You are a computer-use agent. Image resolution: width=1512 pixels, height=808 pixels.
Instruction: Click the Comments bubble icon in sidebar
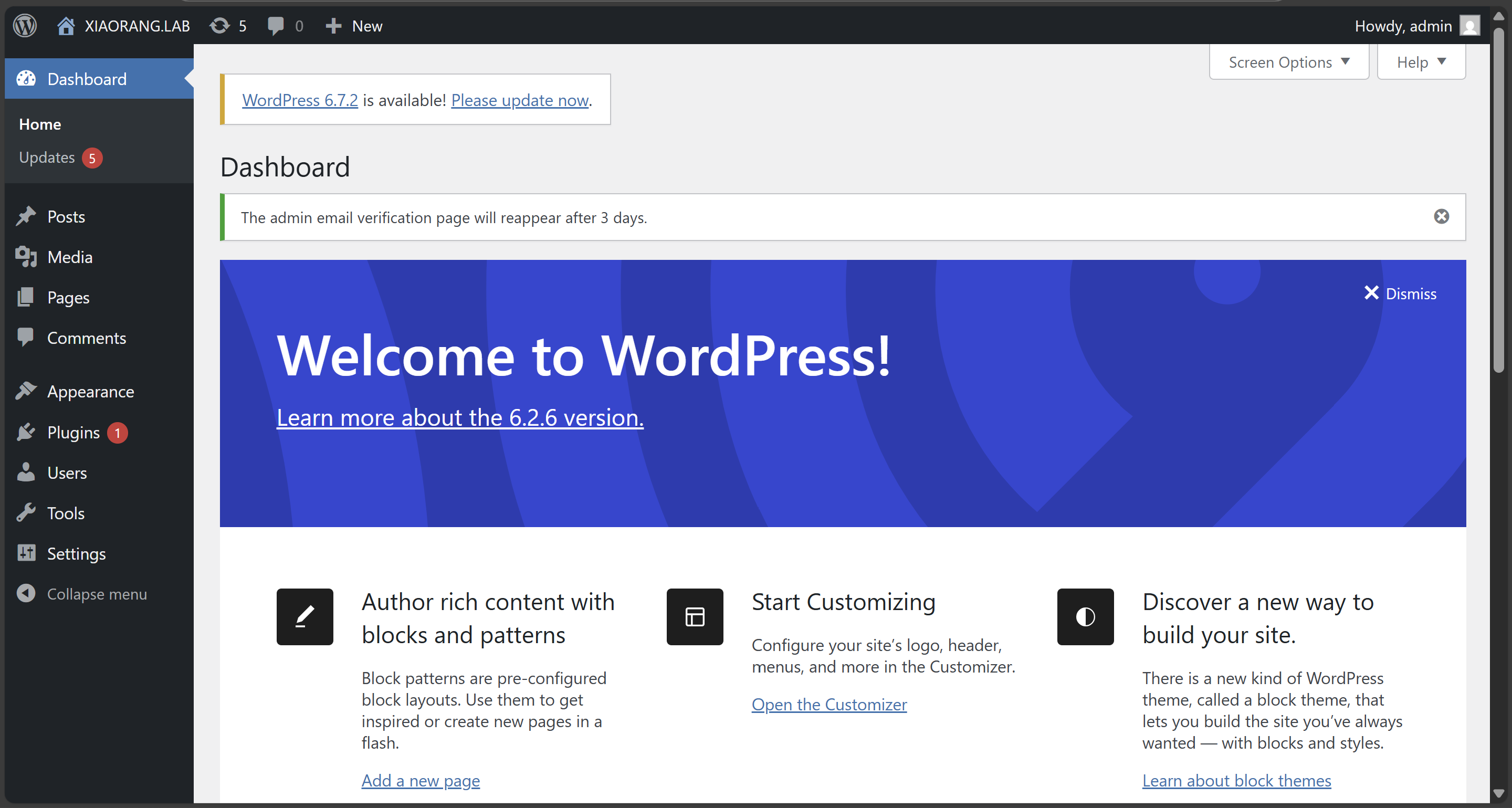pos(26,338)
